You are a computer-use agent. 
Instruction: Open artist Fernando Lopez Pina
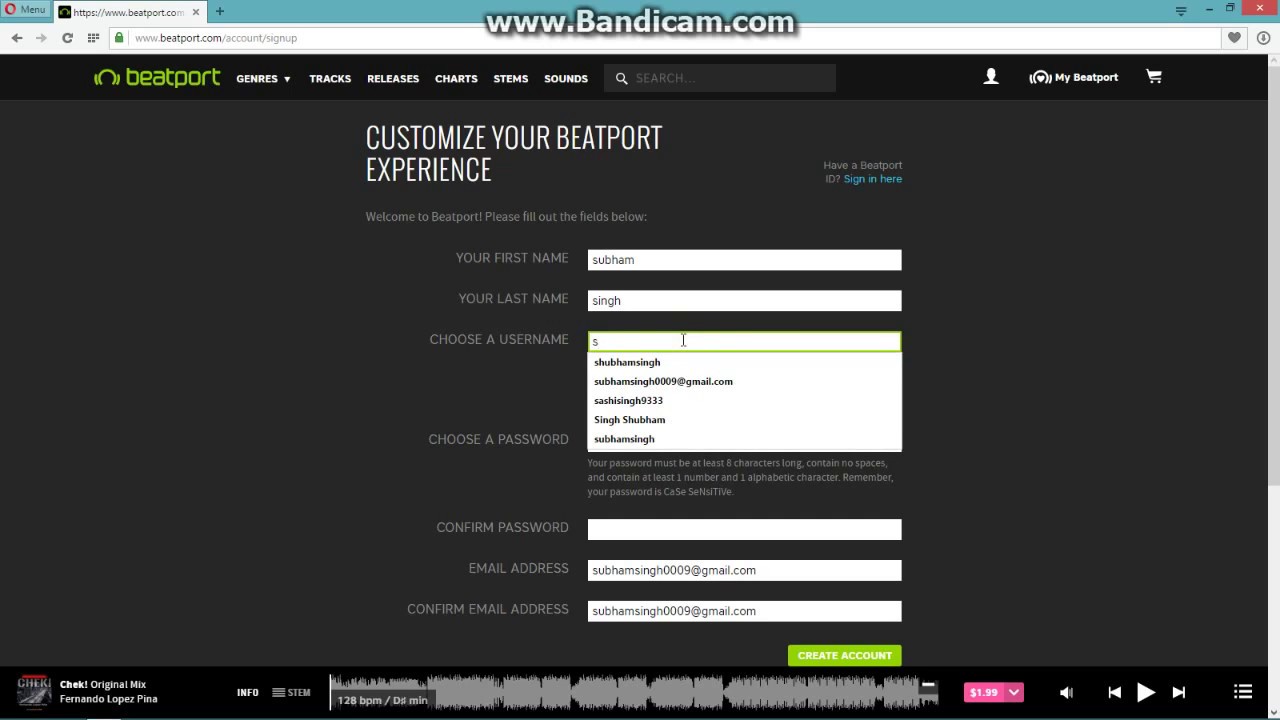[x=109, y=699]
